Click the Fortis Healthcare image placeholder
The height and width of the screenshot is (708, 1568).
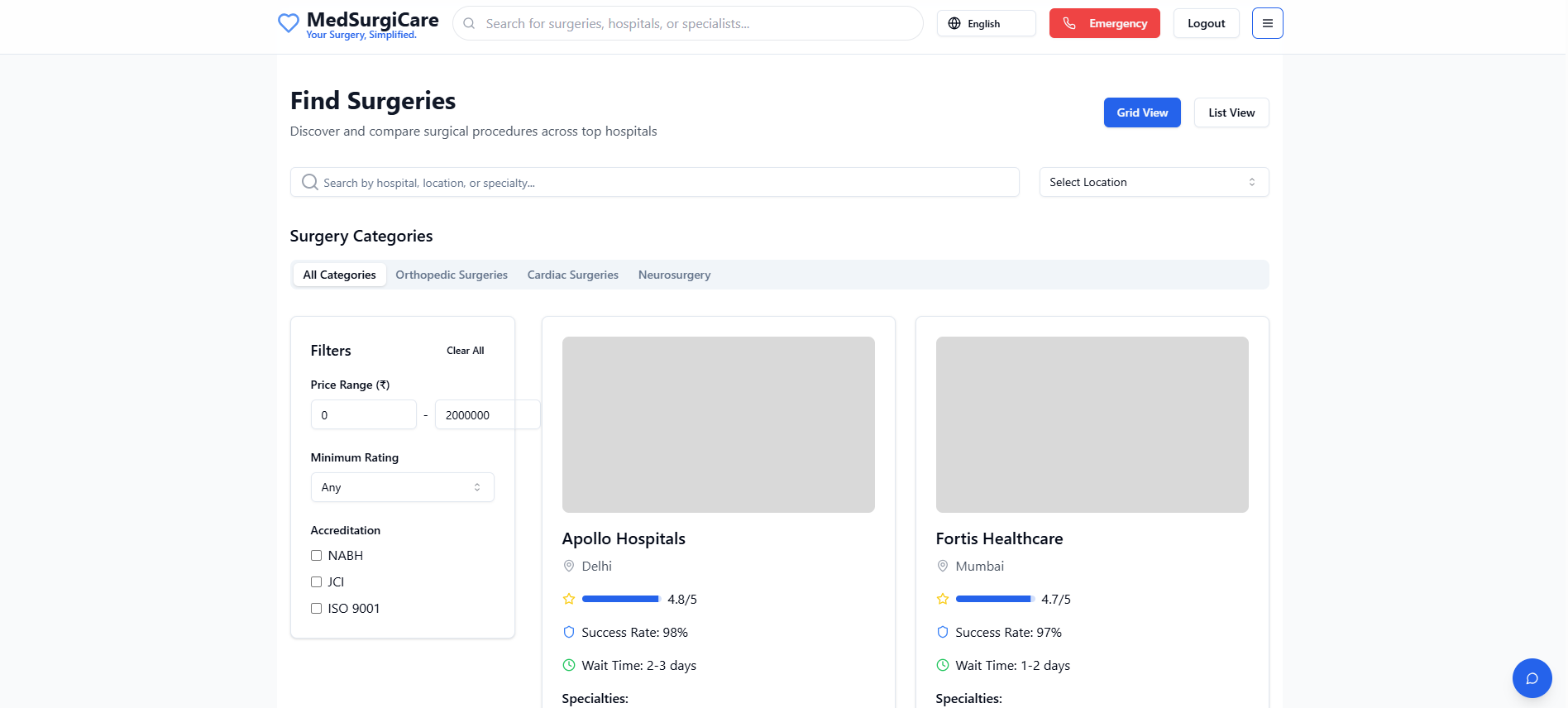pyautogui.click(x=1092, y=424)
